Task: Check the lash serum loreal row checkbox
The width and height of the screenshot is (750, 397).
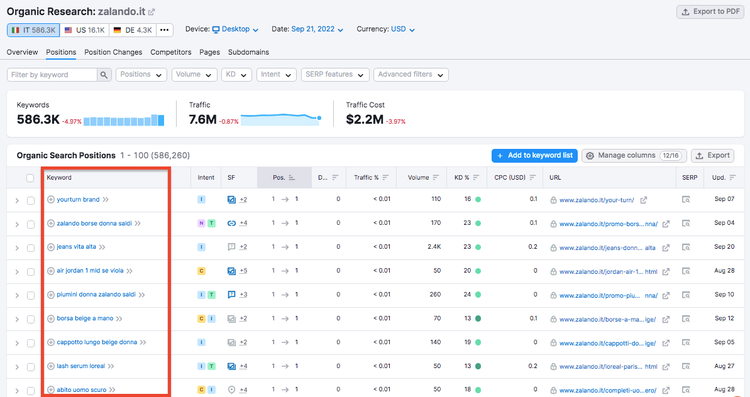Action: point(31,367)
